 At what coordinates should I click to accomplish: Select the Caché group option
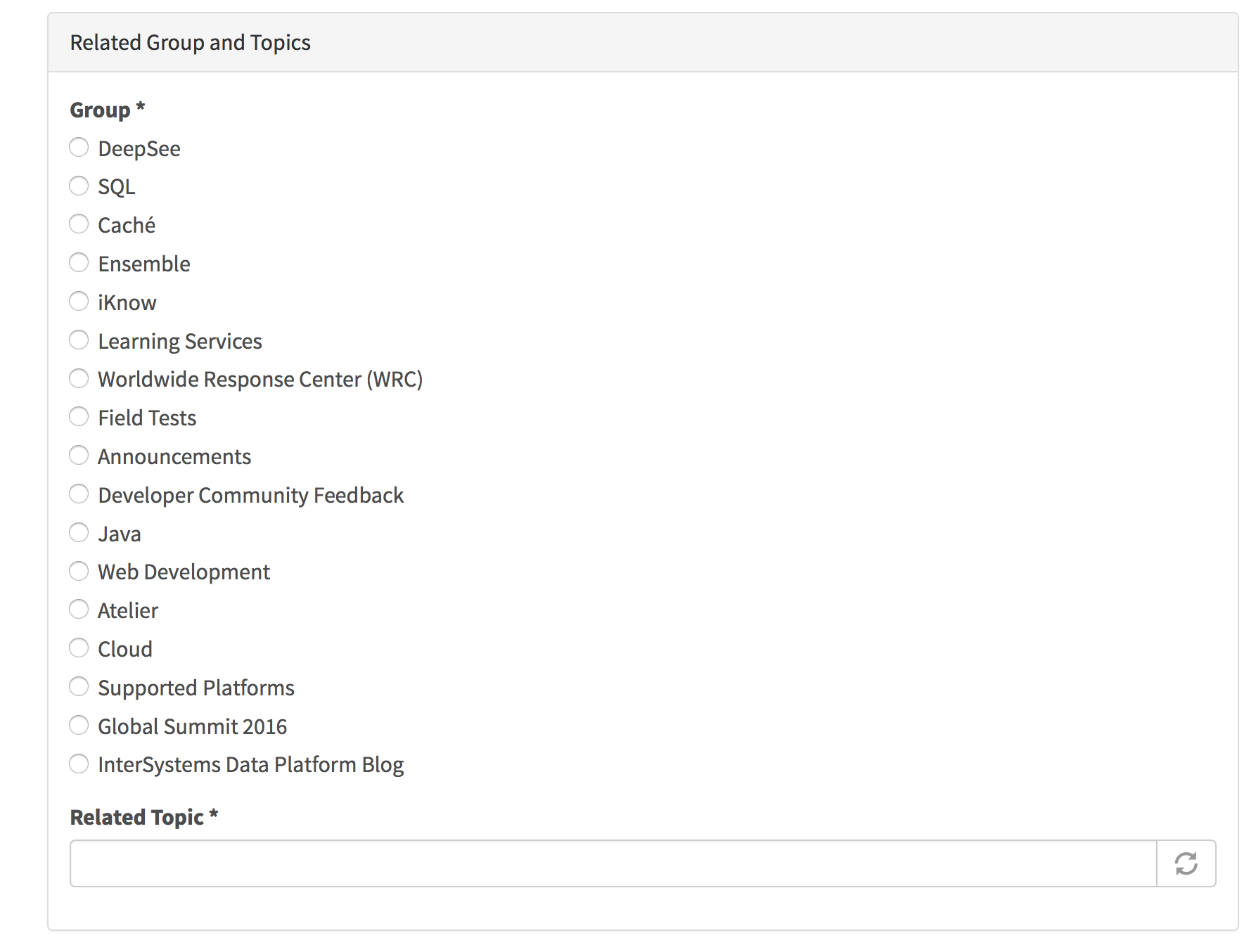click(x=79, y=224)
